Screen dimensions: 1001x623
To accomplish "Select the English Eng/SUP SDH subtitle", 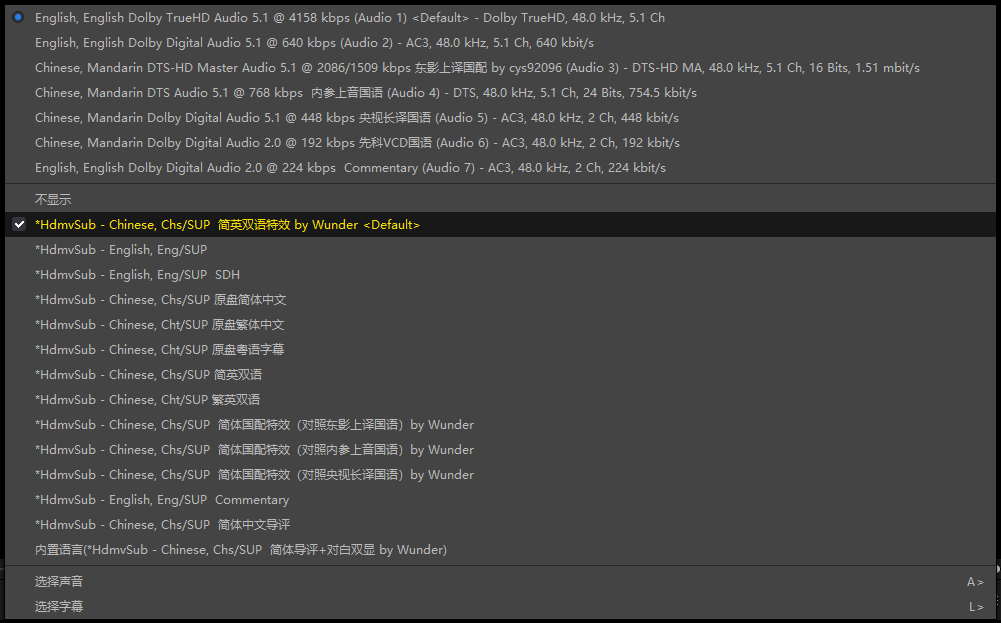I will 137,275.
